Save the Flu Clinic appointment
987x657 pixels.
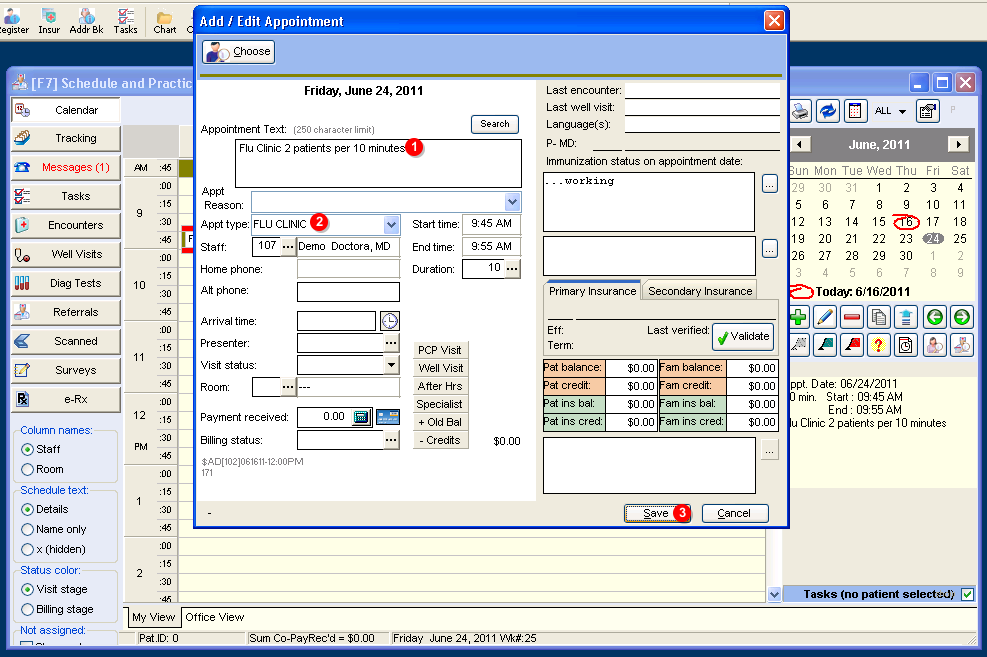click(x=657, y=513)
